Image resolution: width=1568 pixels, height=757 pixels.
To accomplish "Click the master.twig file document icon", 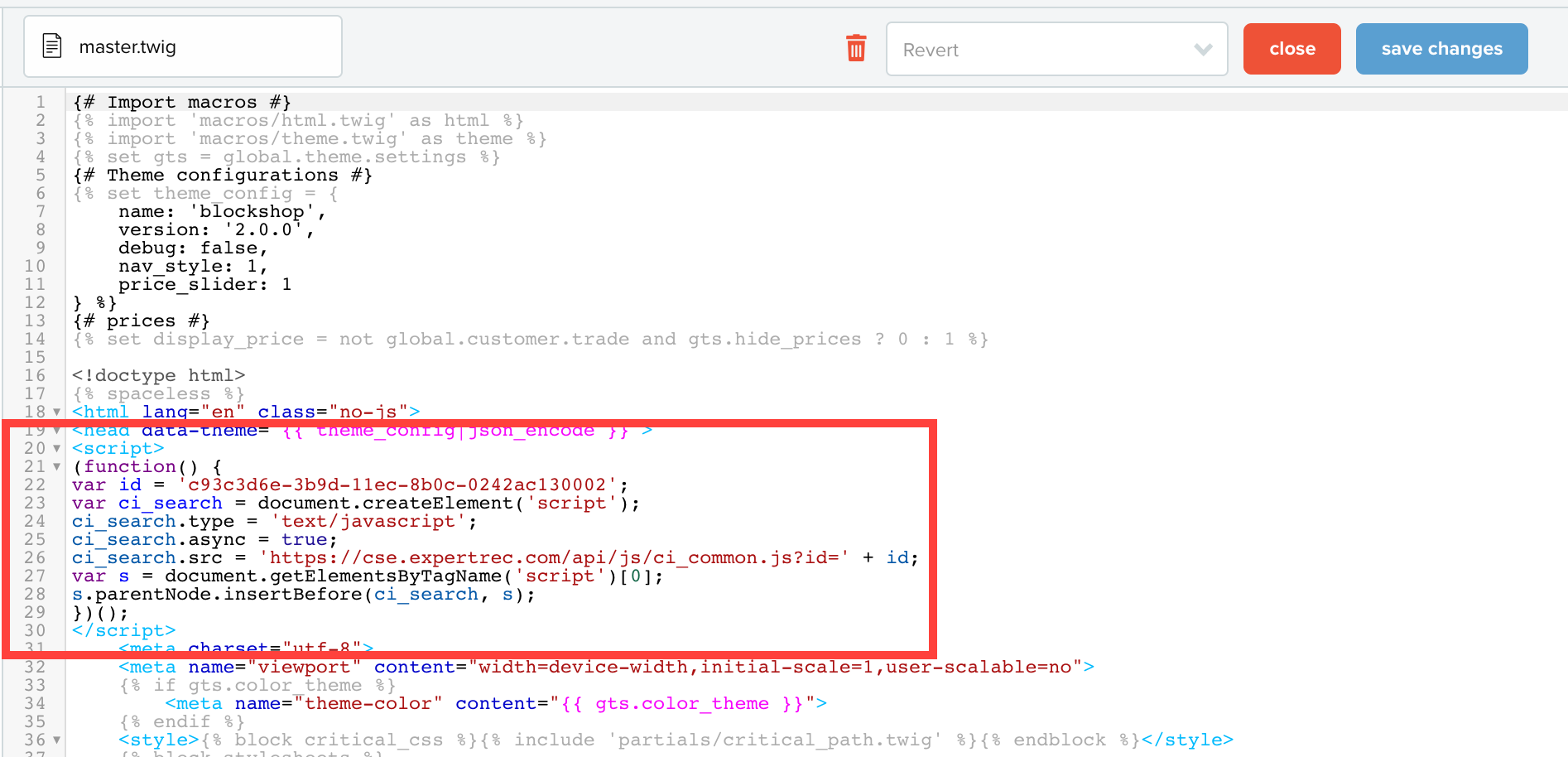I will [x=52, y=46].
